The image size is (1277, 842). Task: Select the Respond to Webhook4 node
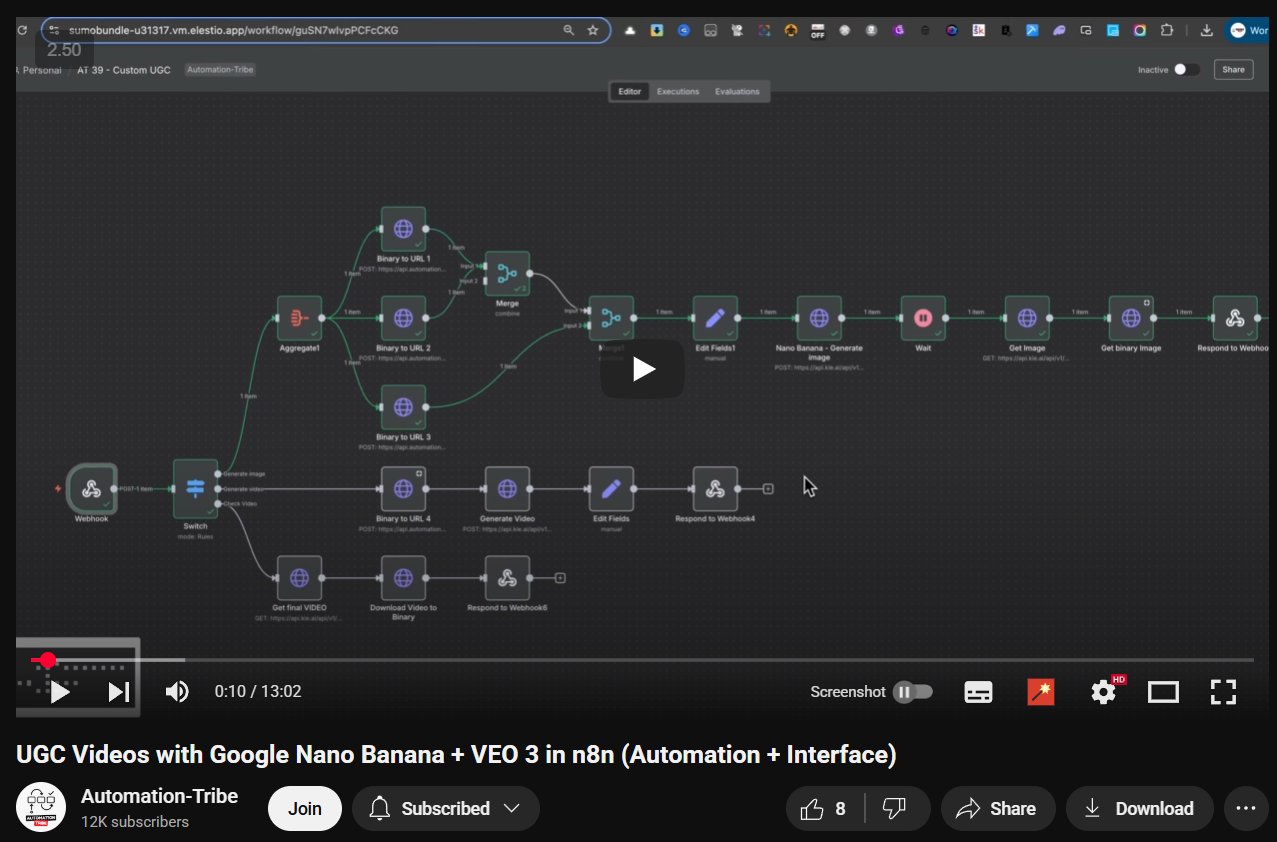point(715,489)
